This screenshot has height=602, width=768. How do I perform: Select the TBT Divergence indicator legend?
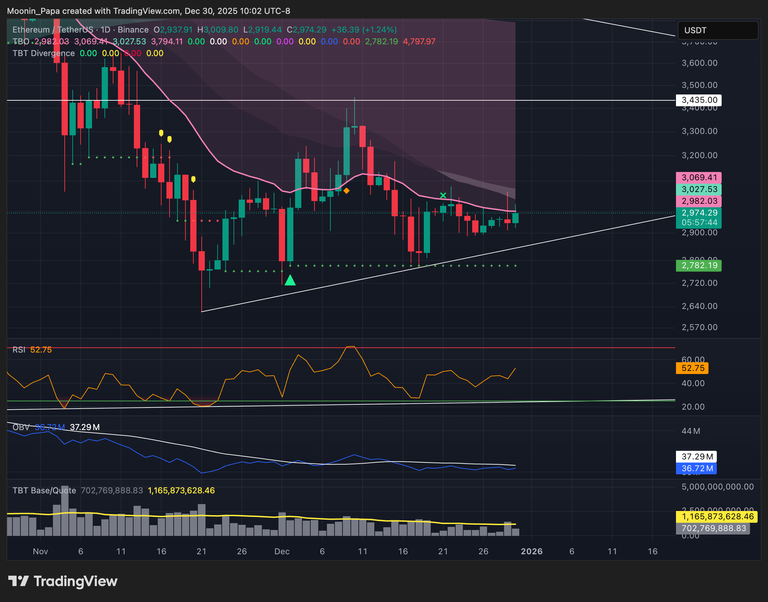point(42,53)
